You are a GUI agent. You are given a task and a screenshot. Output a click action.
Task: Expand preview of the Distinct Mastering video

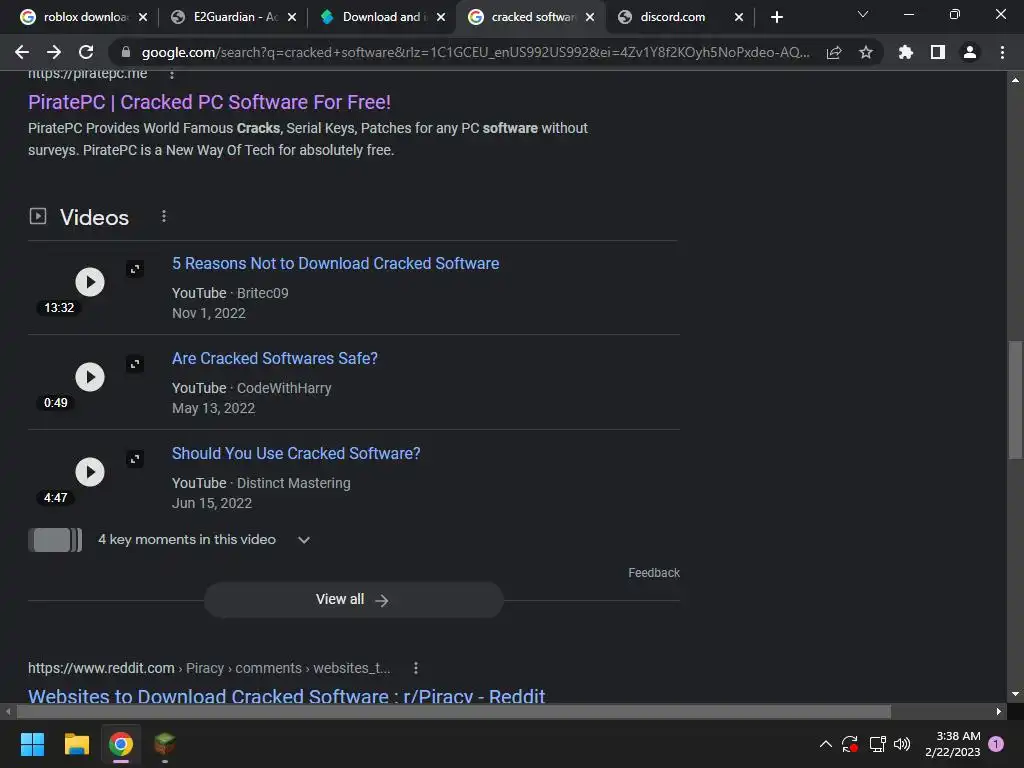(135, 459)
